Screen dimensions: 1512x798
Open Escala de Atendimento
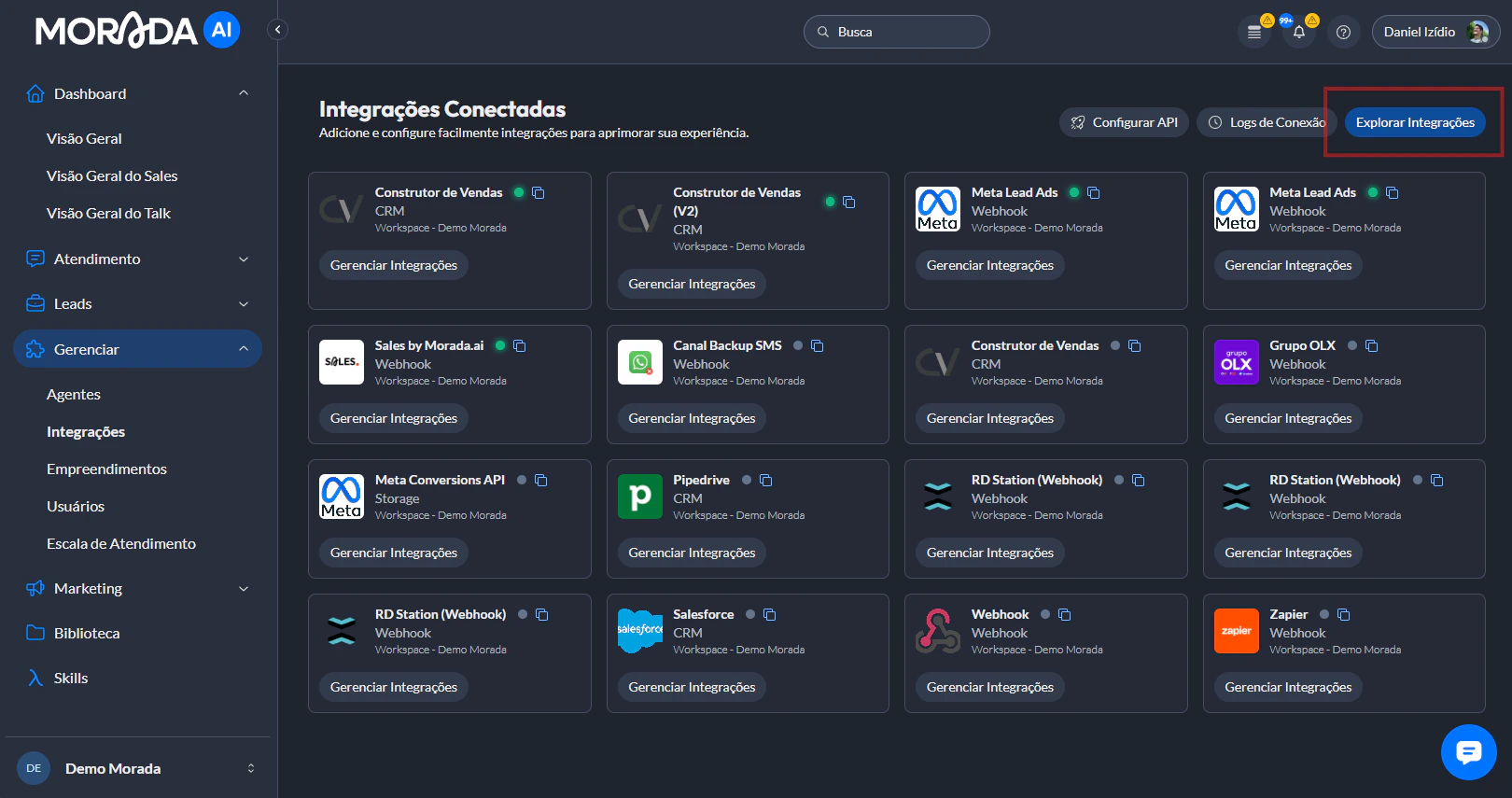click(121, 543)
